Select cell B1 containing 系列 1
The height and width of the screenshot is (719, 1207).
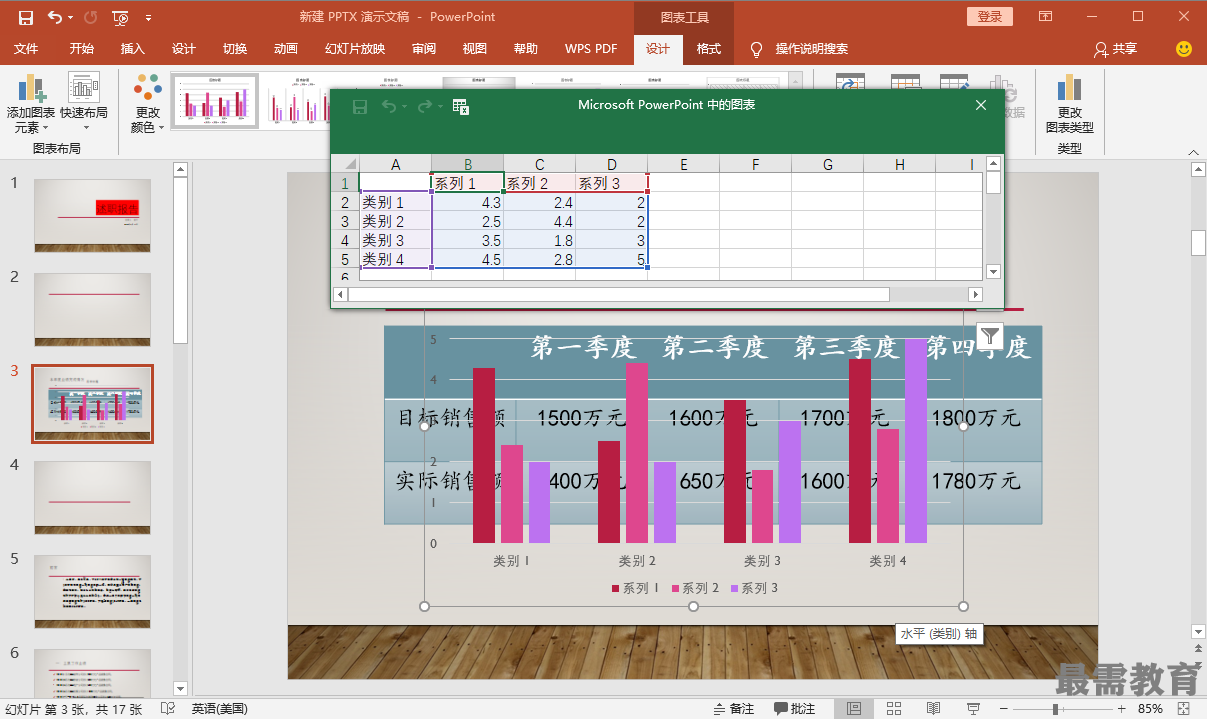coord(467,183)
